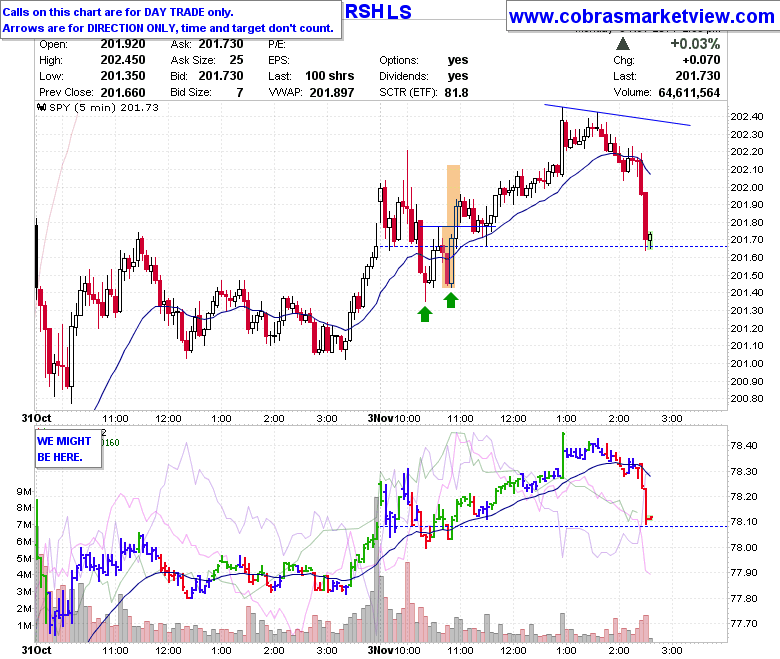Click the 9M volume scale label
780x659 pixels.
pyautogui.click(x=24, y=491)
